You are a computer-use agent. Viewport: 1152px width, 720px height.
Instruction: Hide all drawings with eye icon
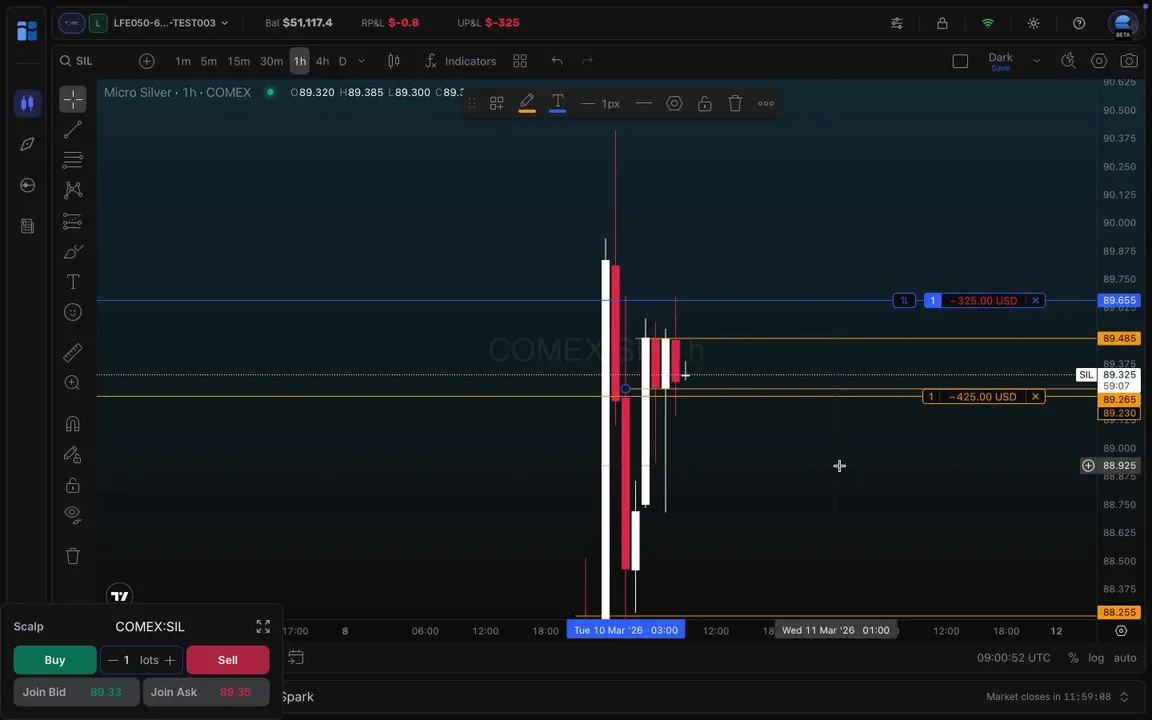pyautogui.click(x=73, y=515)
